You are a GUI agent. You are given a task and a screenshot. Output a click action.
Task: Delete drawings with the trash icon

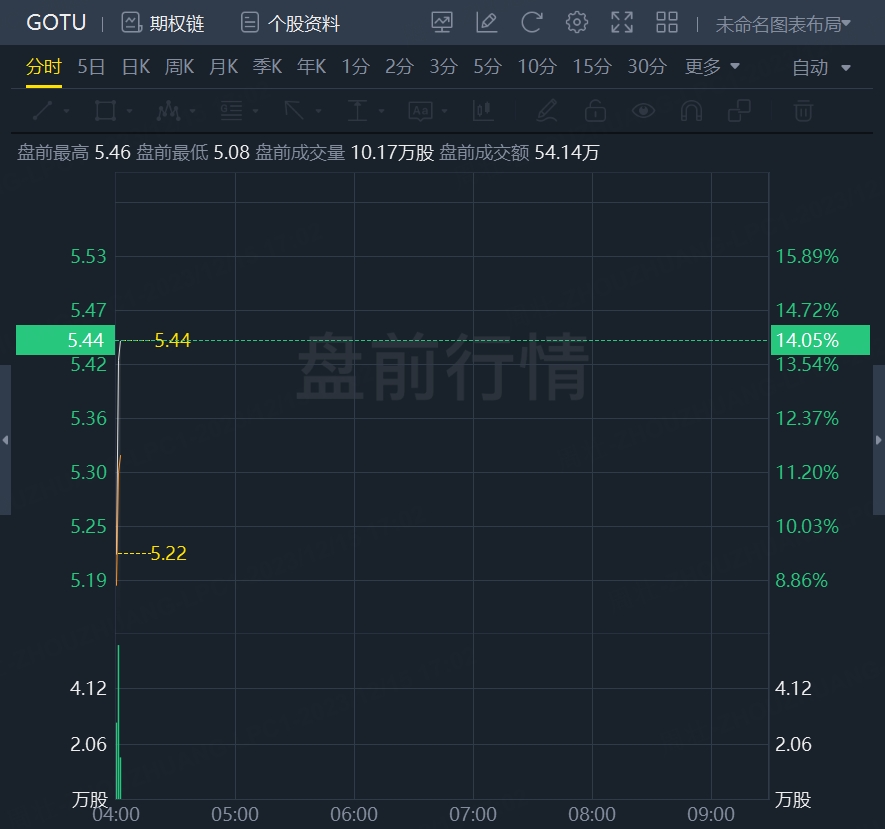tap(803, 111)
